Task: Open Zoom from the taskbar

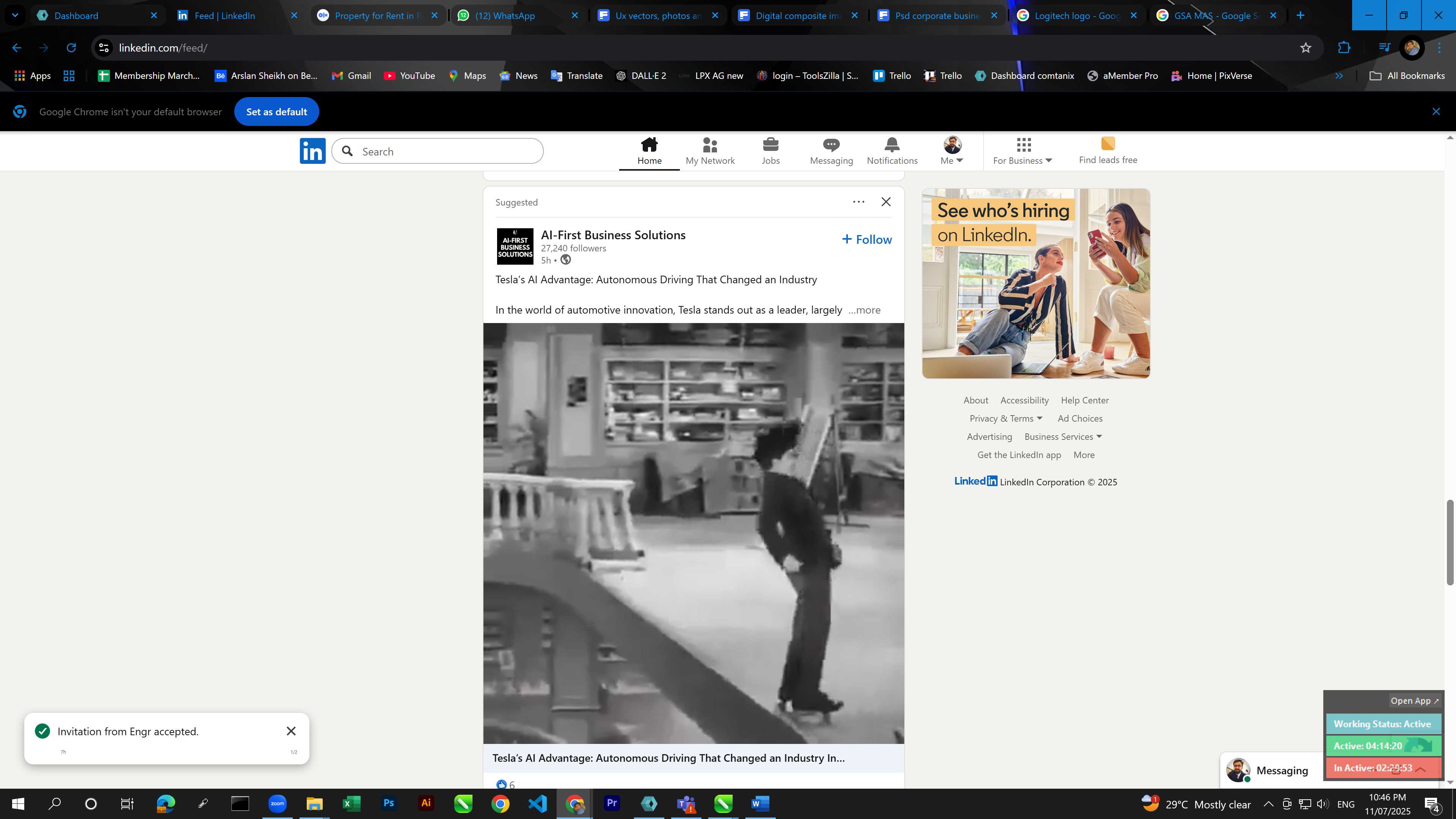Action: [x=277, y=803]
